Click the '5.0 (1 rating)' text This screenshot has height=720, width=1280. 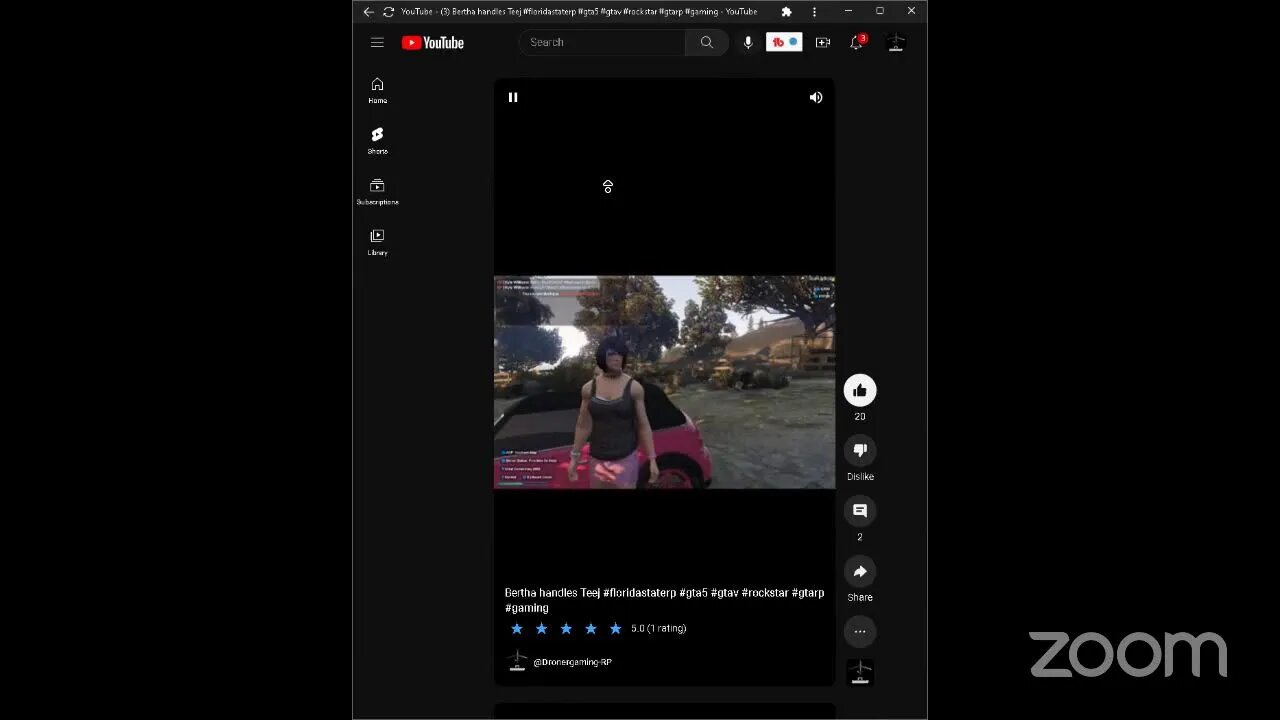tap(658, 628)
